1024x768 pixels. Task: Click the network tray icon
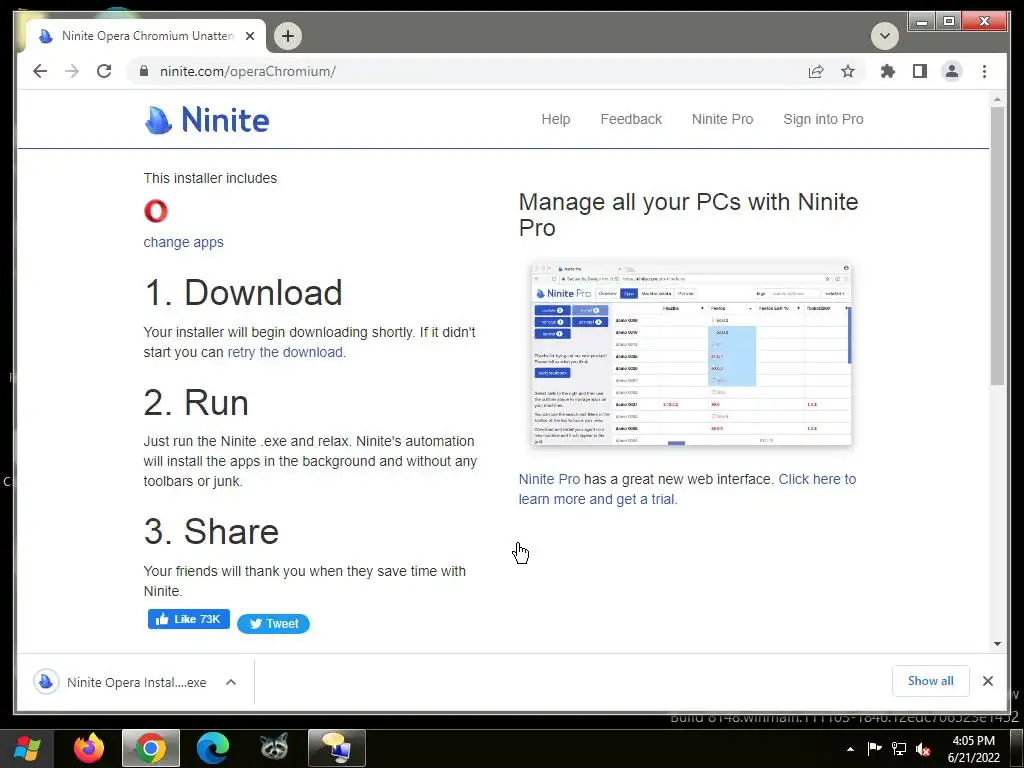tap(899, 749)
